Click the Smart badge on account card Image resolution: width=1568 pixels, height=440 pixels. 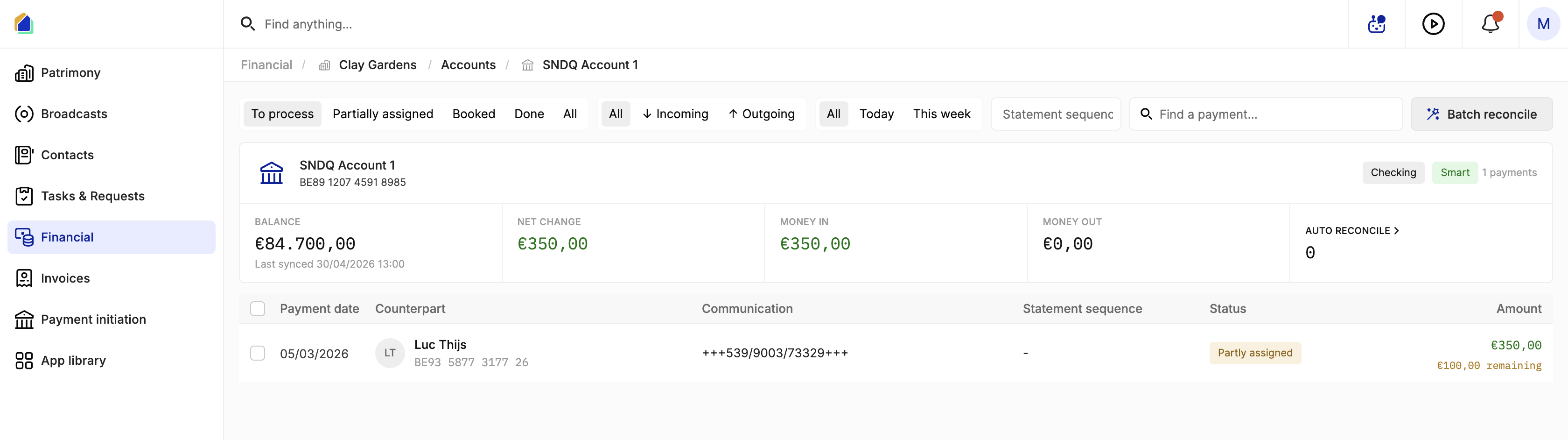(x=1455, y=173)
